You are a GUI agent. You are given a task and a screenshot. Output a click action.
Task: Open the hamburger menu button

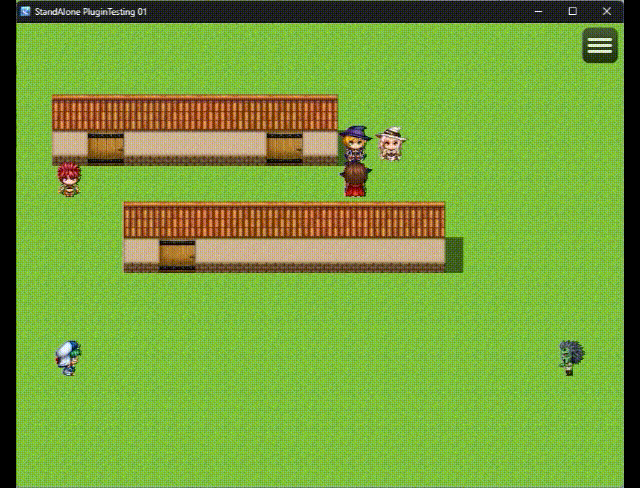pyautogui.click(x=600, y=45)
